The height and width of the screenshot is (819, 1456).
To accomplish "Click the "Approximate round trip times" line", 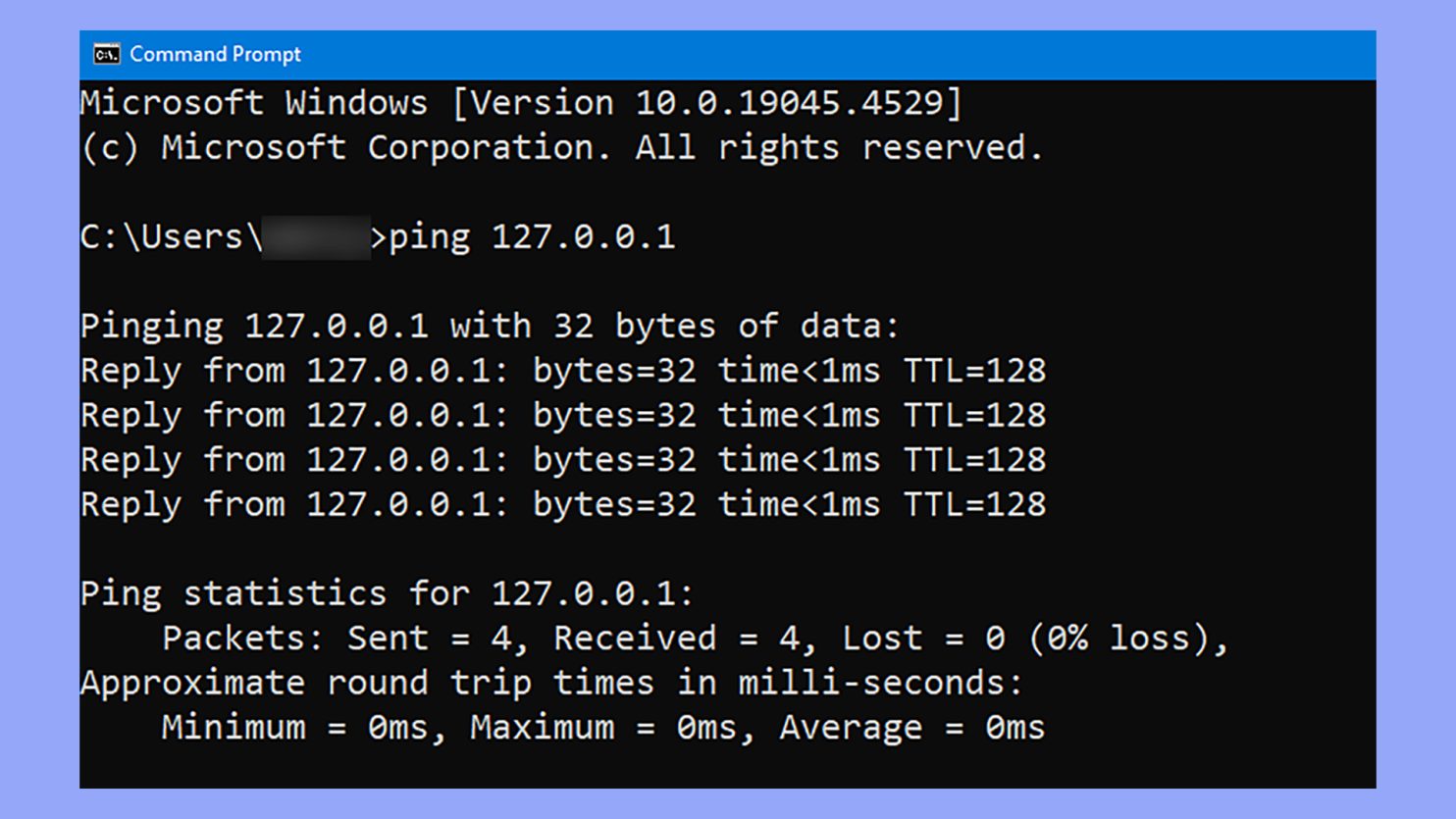I will point(550,684).
